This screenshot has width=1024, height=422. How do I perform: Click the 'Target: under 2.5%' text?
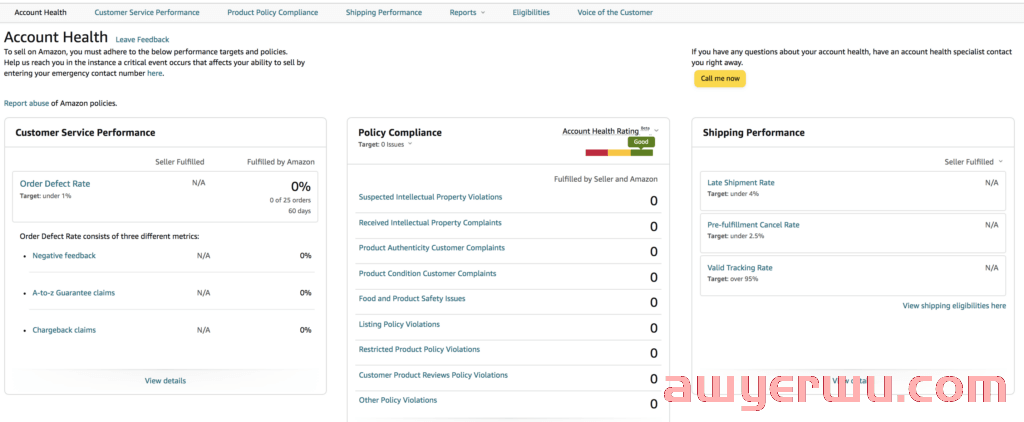point(735,236)
